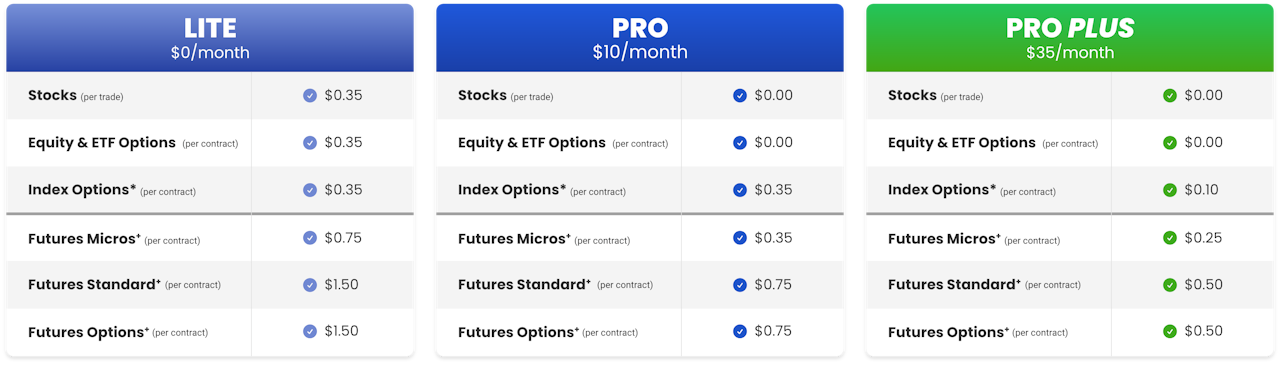1280x365 pixels.
Task: Click Futures Micros label in PRO PLUS plan
Action: (x=944, y=239)
